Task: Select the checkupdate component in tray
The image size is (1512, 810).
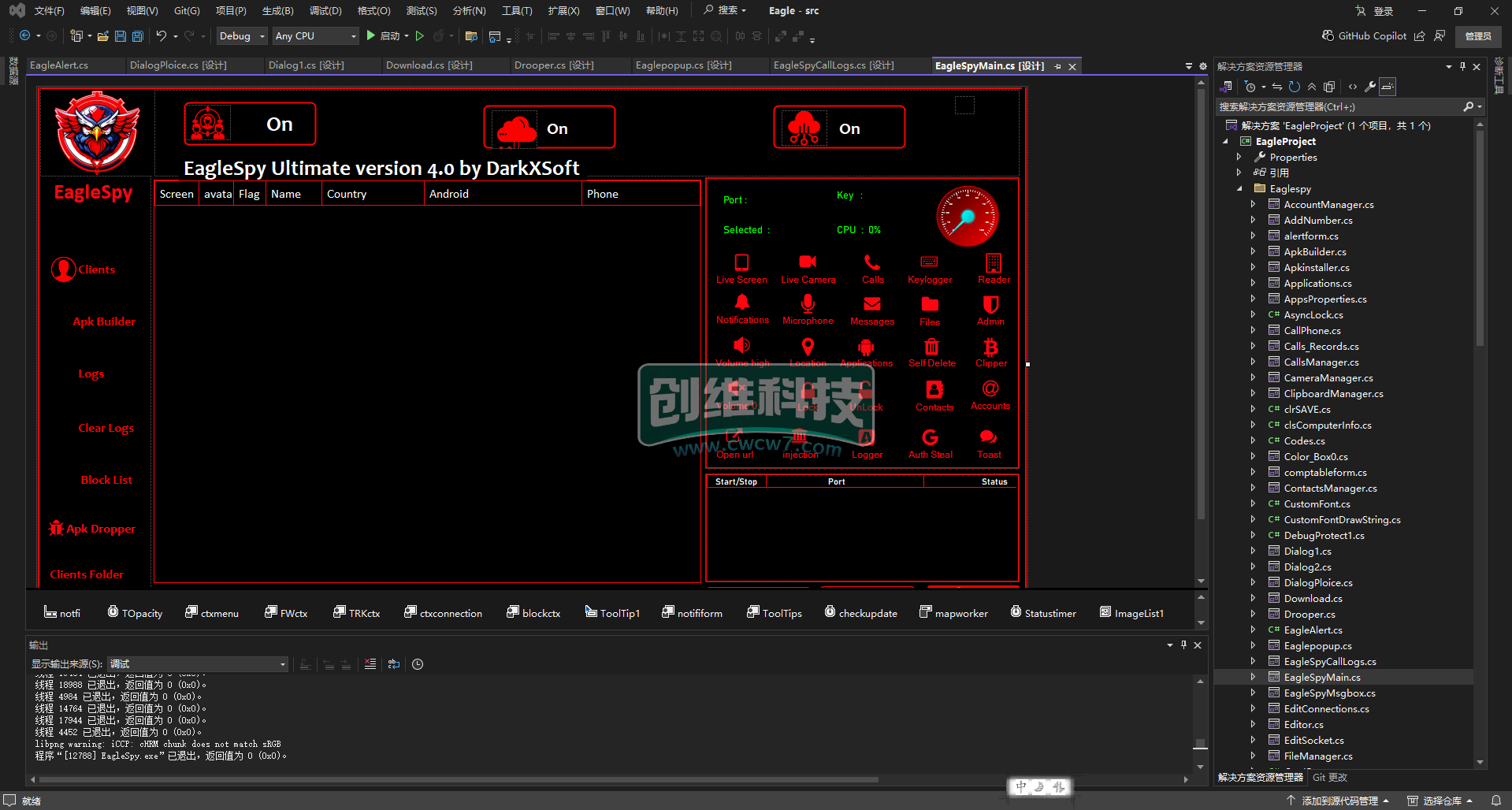Action: point(860,613)
